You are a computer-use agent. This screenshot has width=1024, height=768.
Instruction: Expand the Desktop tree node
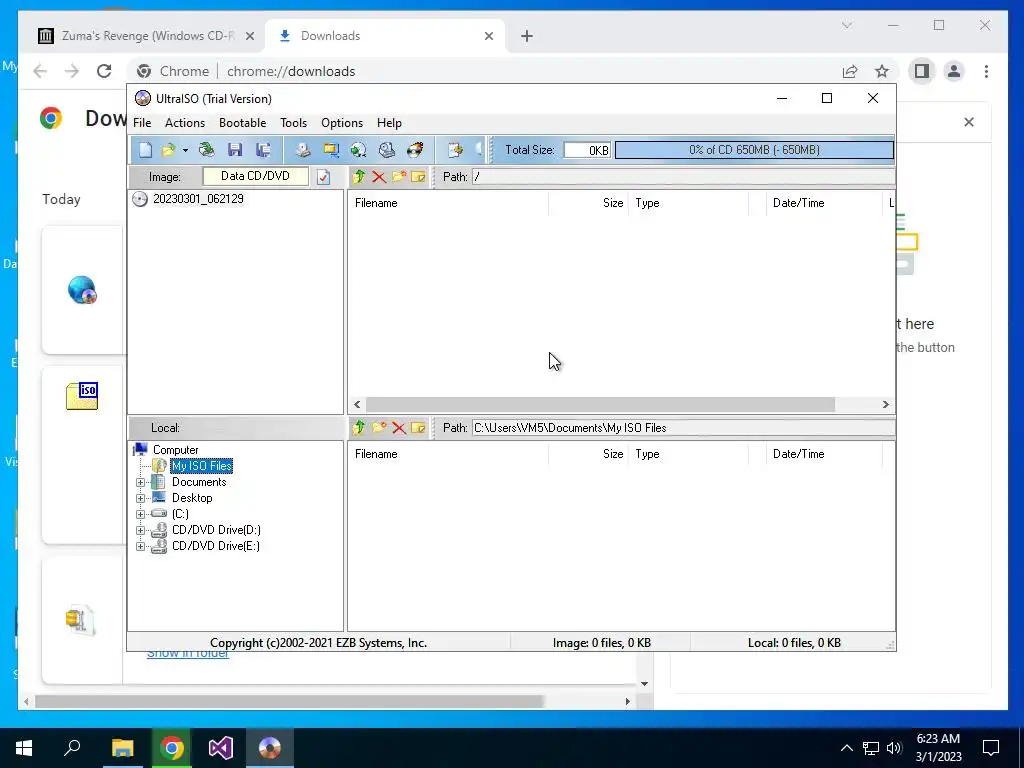click(x=140, y=498)
